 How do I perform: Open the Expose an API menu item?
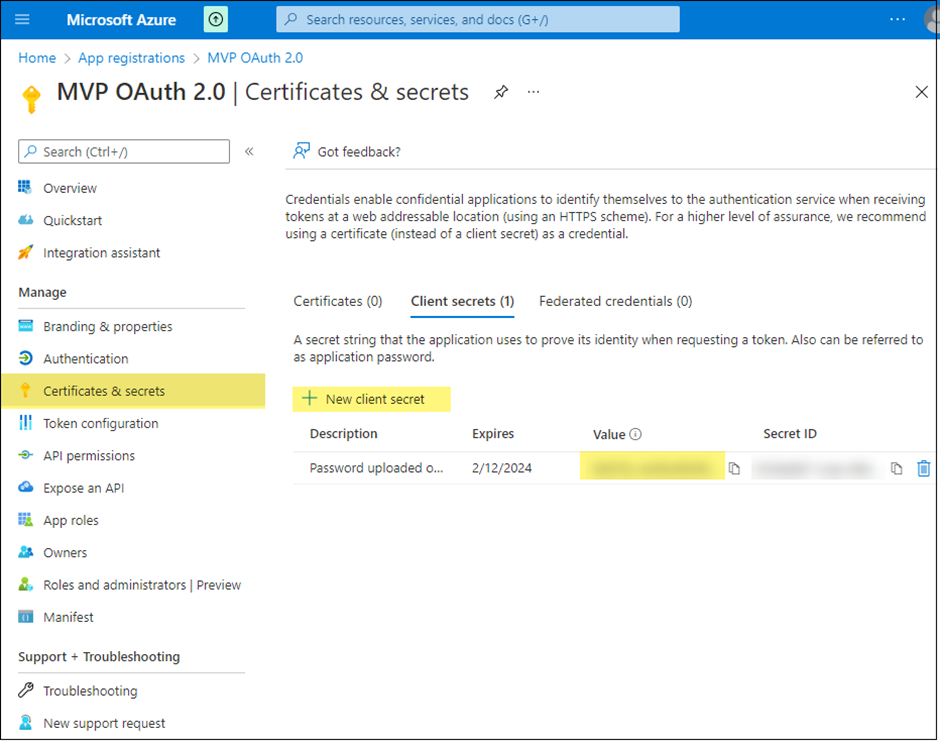[x=83, y=488]
